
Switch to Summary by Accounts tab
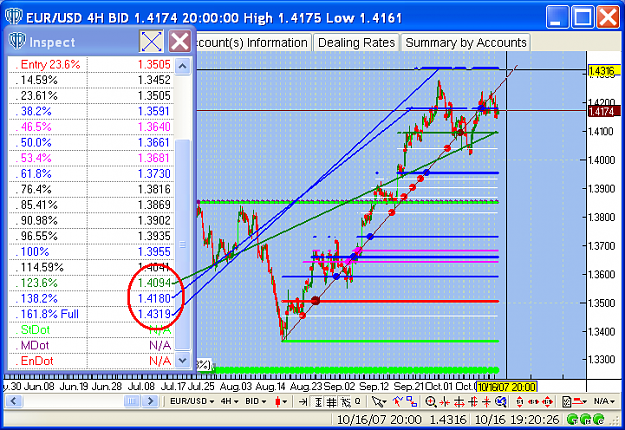point(466,43)
